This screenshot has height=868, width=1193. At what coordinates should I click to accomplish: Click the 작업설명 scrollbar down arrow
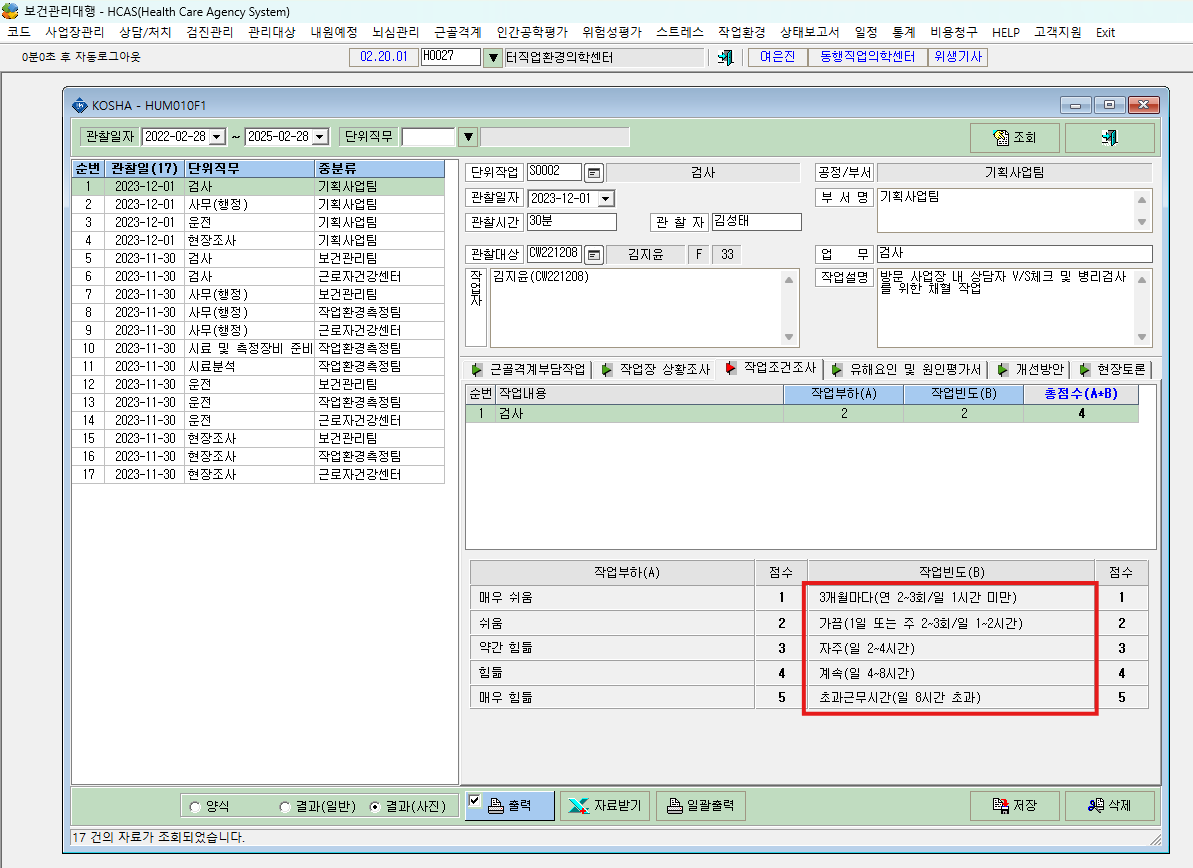tap(1142, 337)
